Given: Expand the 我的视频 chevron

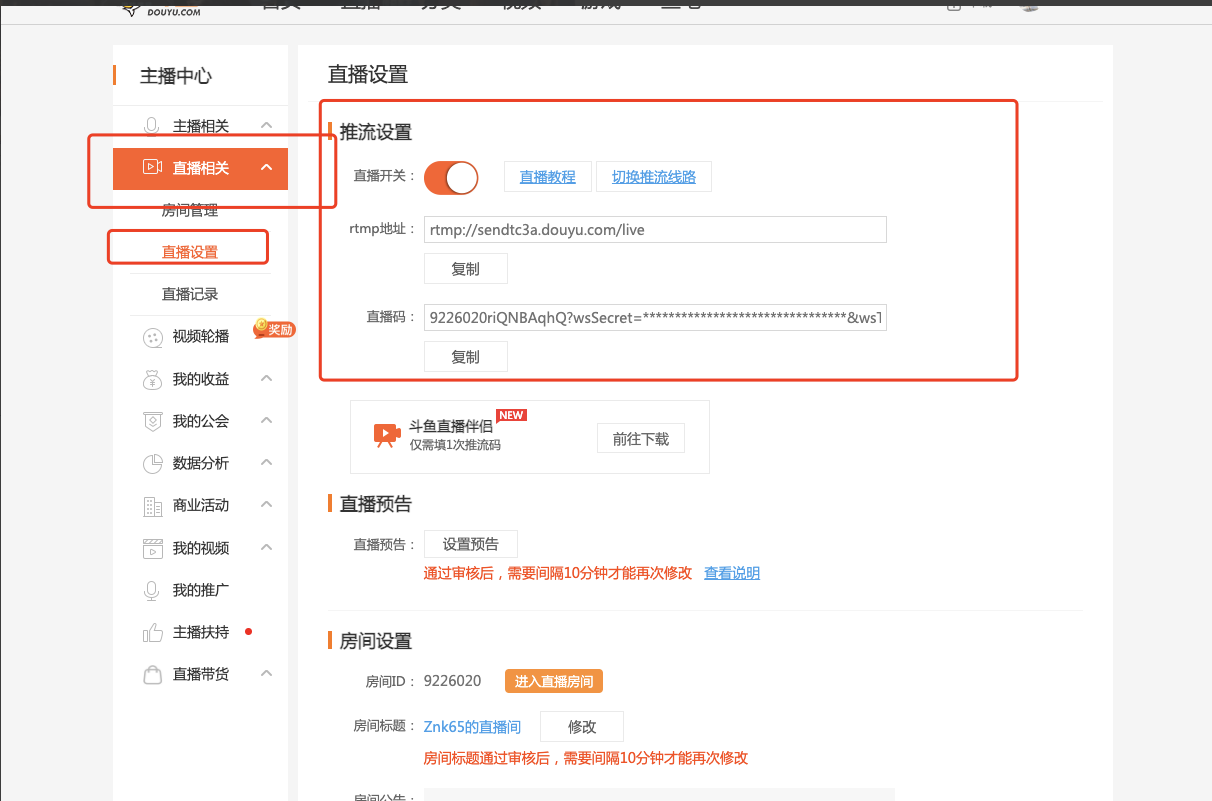Looking at the screenshot, I should pos(266,547).
